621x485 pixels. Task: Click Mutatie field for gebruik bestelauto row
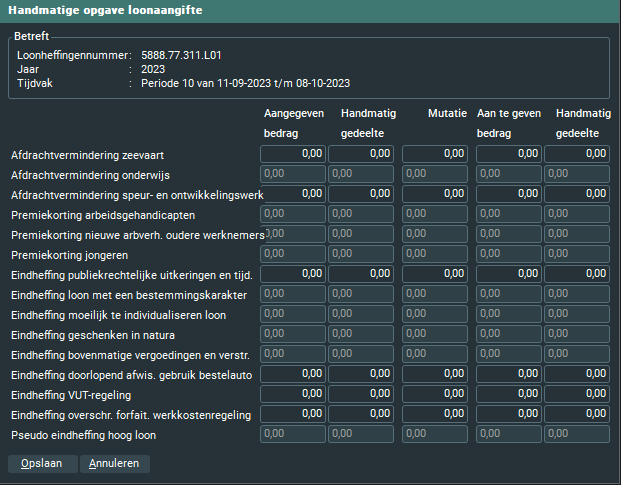[435, 374]
